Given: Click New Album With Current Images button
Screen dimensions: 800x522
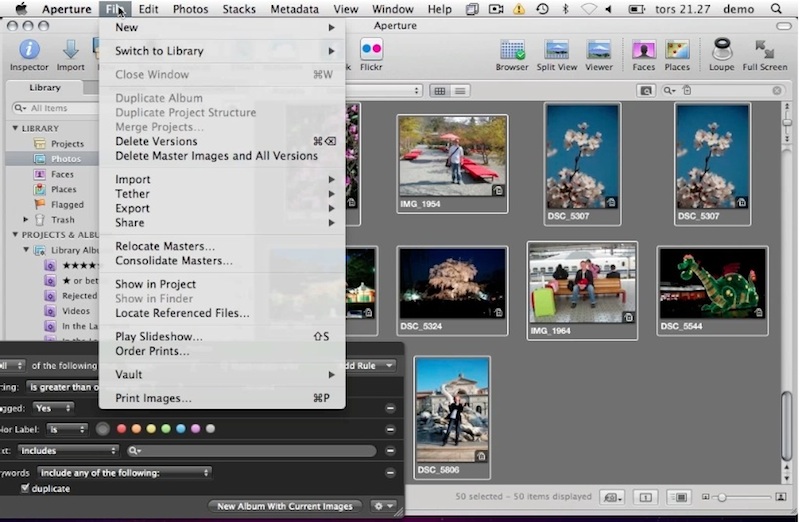Looking at the screenshot, I should 285,506.
